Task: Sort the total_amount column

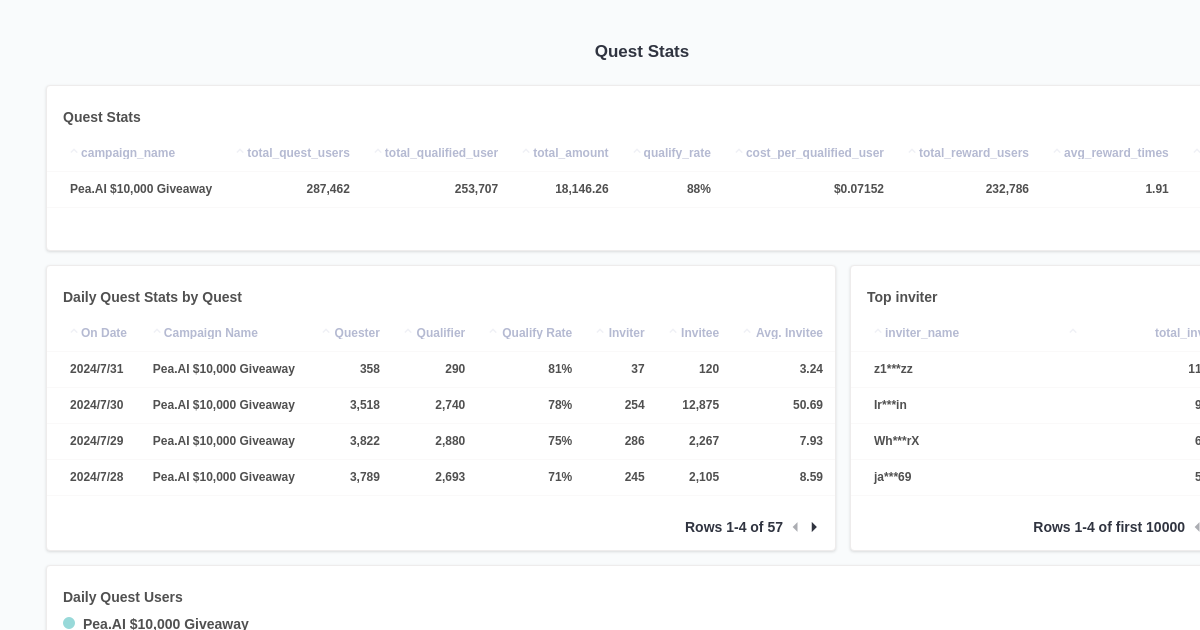Action: pos(570,153)
